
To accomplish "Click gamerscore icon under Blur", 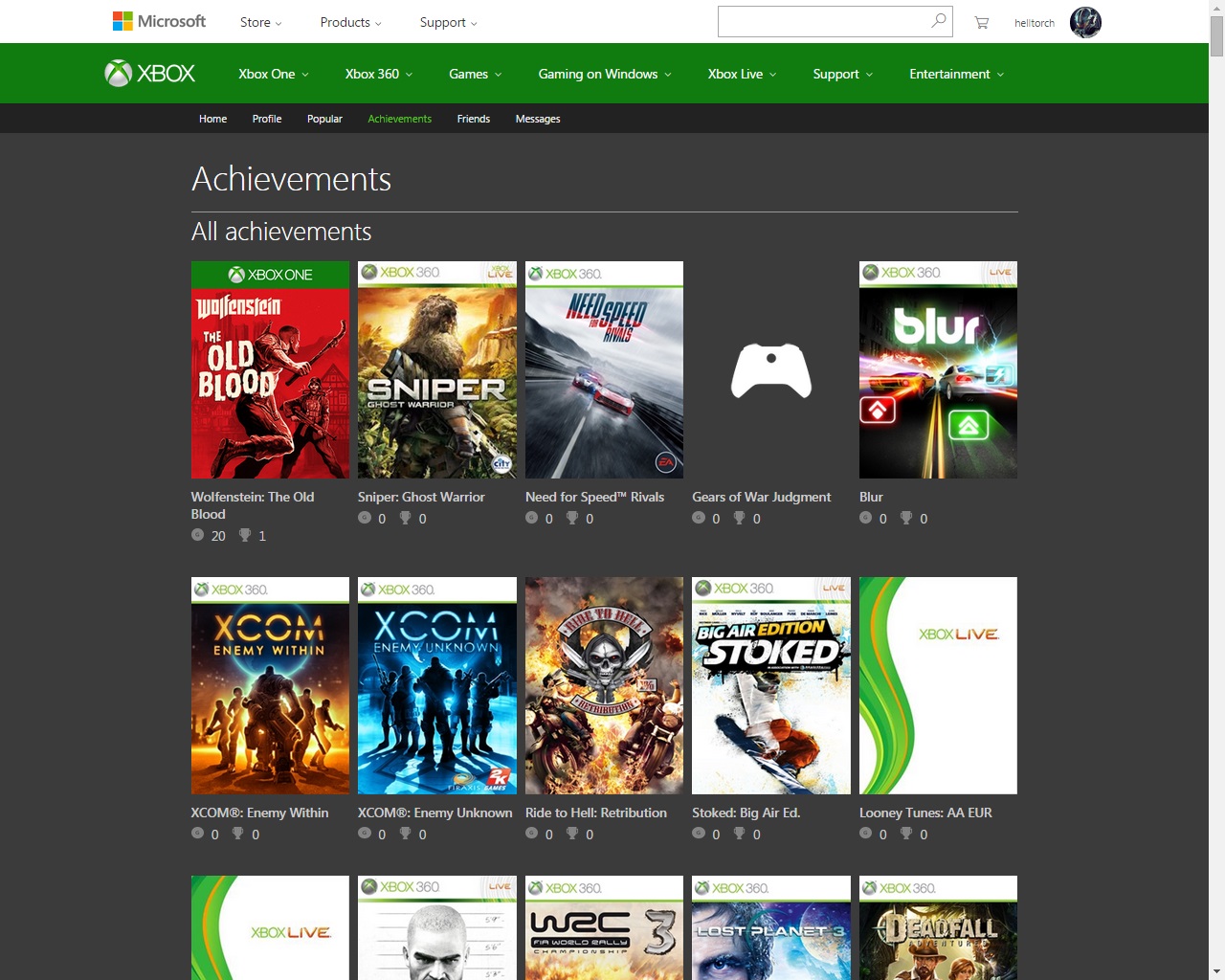I will [866, 518].
